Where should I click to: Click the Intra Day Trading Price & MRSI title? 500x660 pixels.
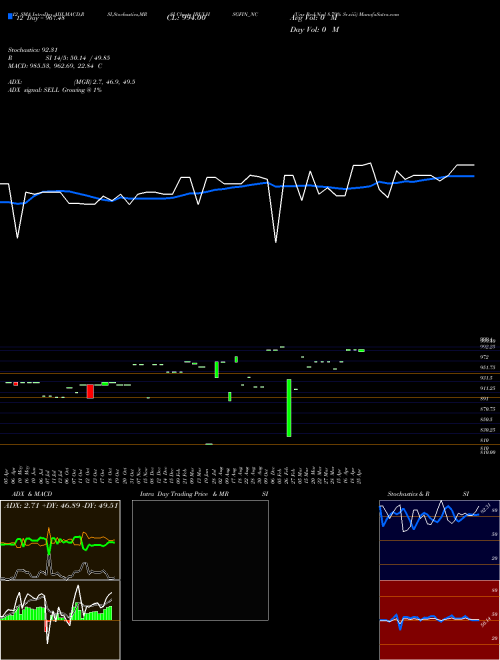pyautogui.click(x=204, y=494)
